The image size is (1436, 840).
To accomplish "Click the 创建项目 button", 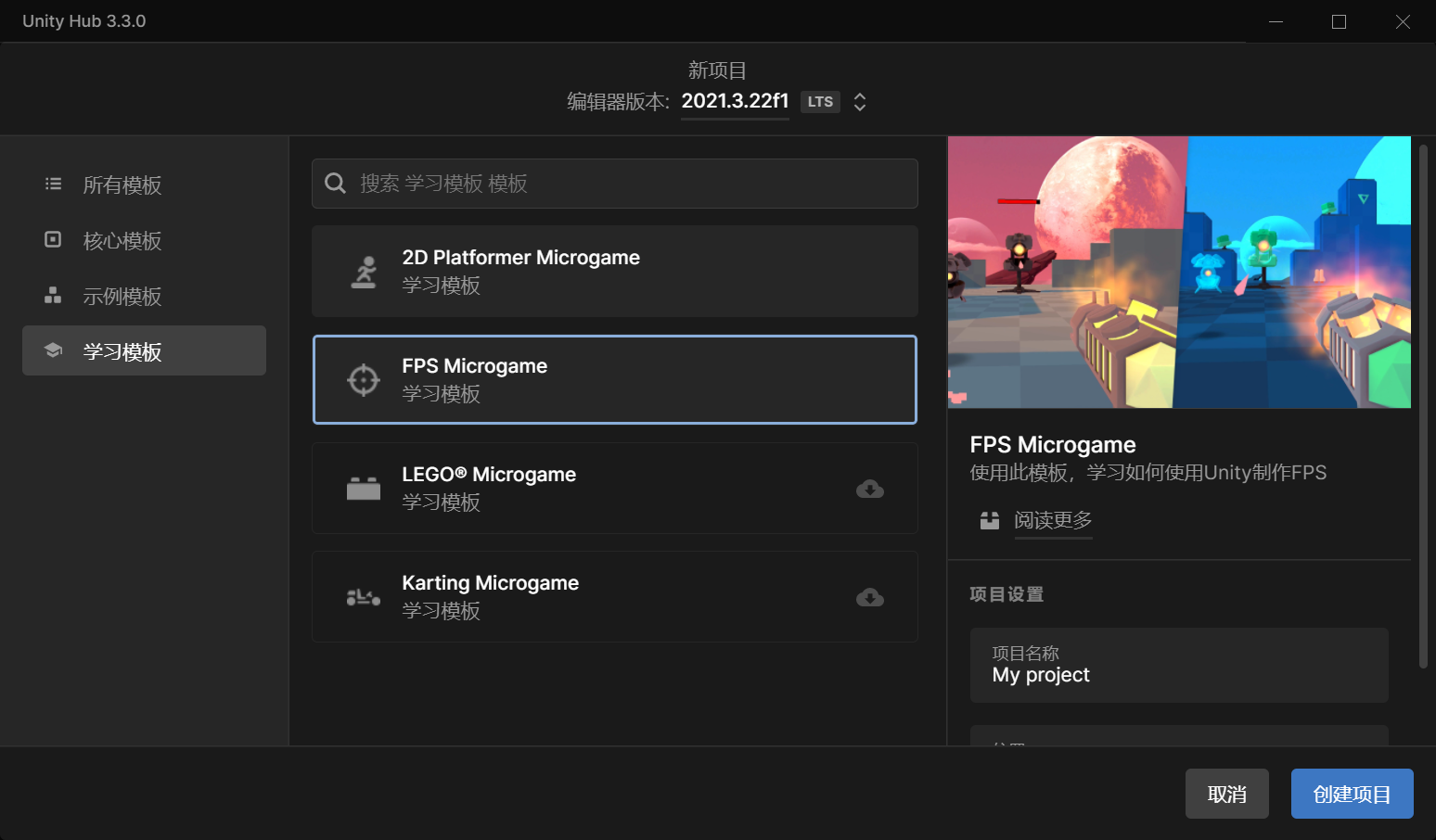I will [x=1352, y=794].
